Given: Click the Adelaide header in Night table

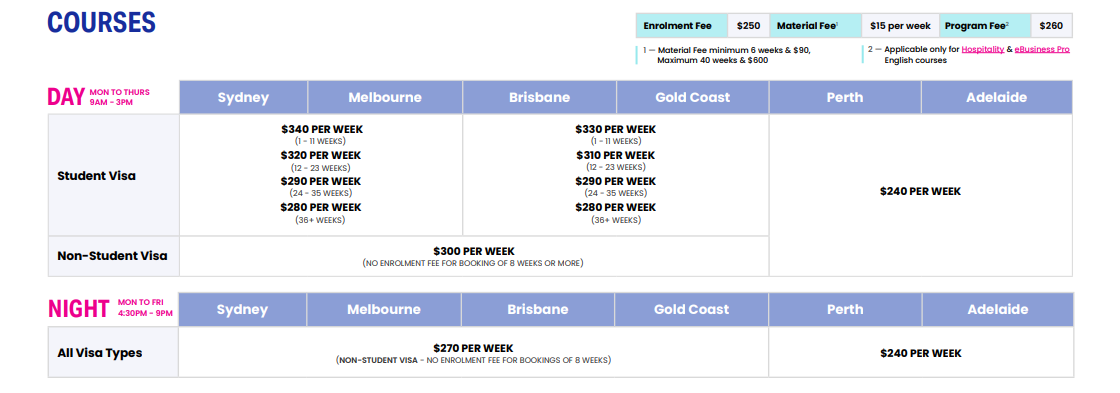Looking at the screenshot, I should pos(998,309).
